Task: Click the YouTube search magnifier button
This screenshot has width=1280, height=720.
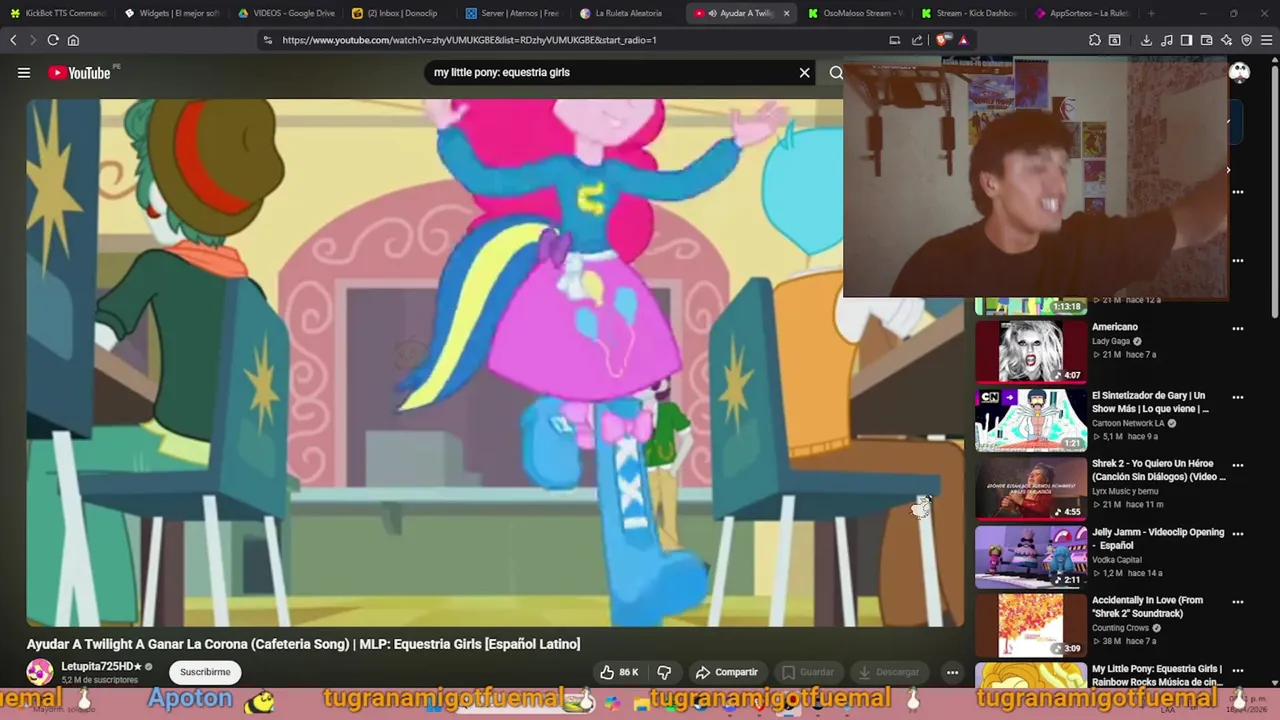Action: [836, 72]
